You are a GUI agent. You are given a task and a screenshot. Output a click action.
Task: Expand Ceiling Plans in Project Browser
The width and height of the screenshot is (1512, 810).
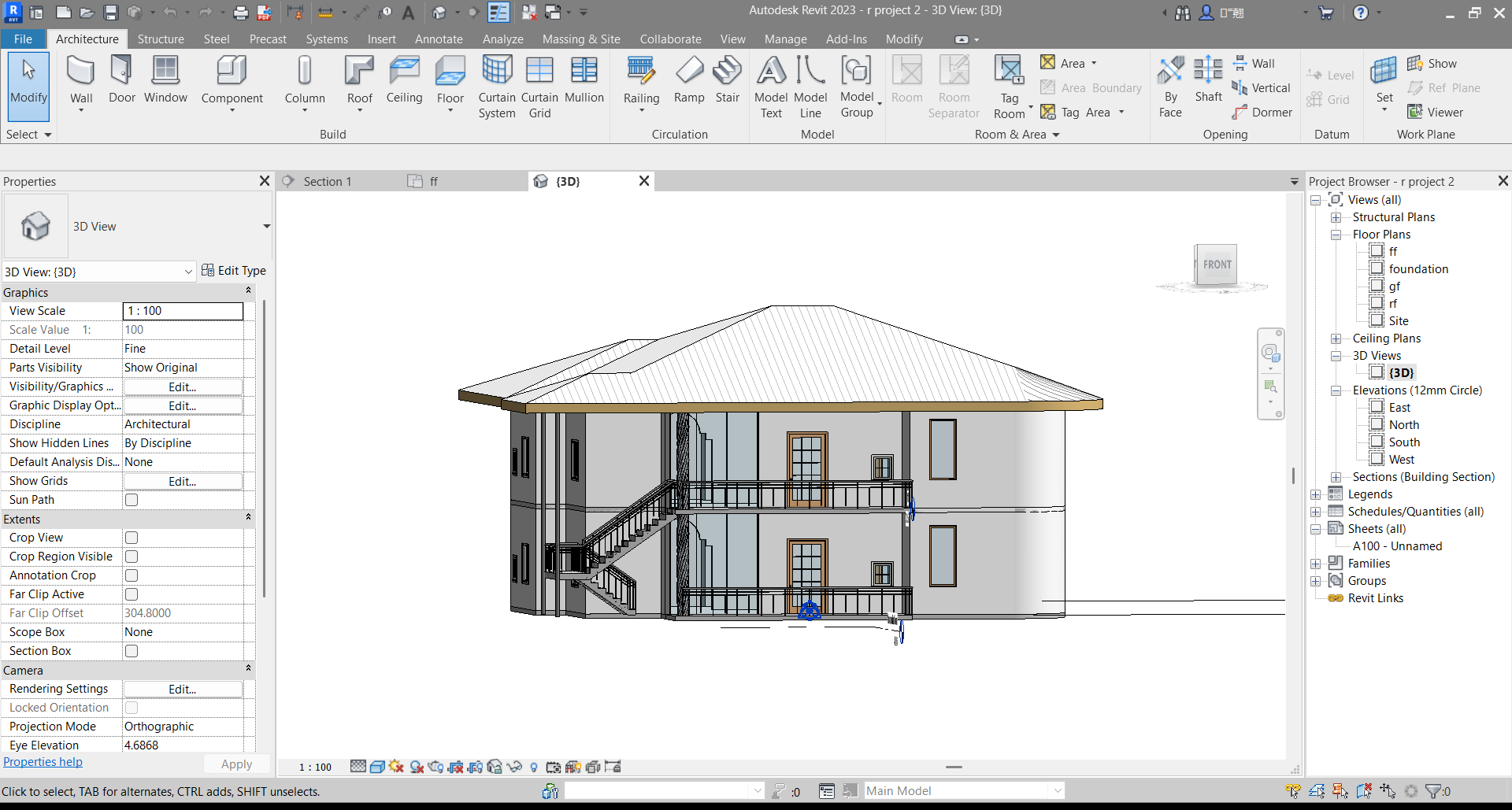click(1336, 338)
